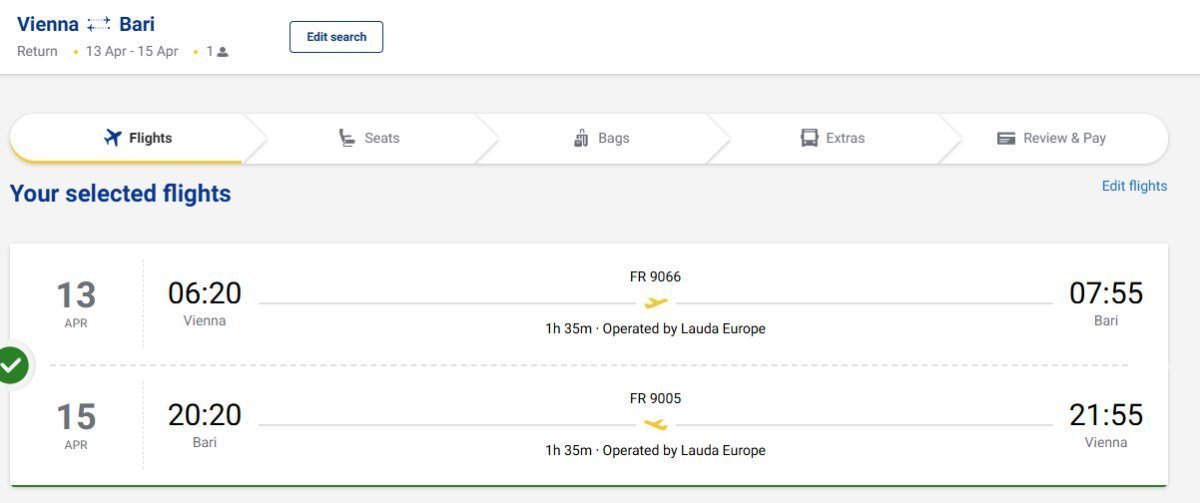
Task: Click the 13 Apr - 15 Apr date range
Action: coord(132,51)
